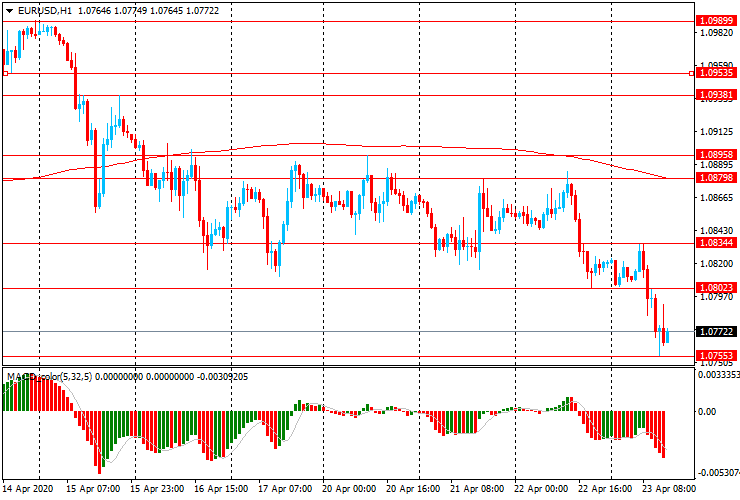
Task: Click the 20 Apr 00:00 time label
Action: tap(349, 489)
